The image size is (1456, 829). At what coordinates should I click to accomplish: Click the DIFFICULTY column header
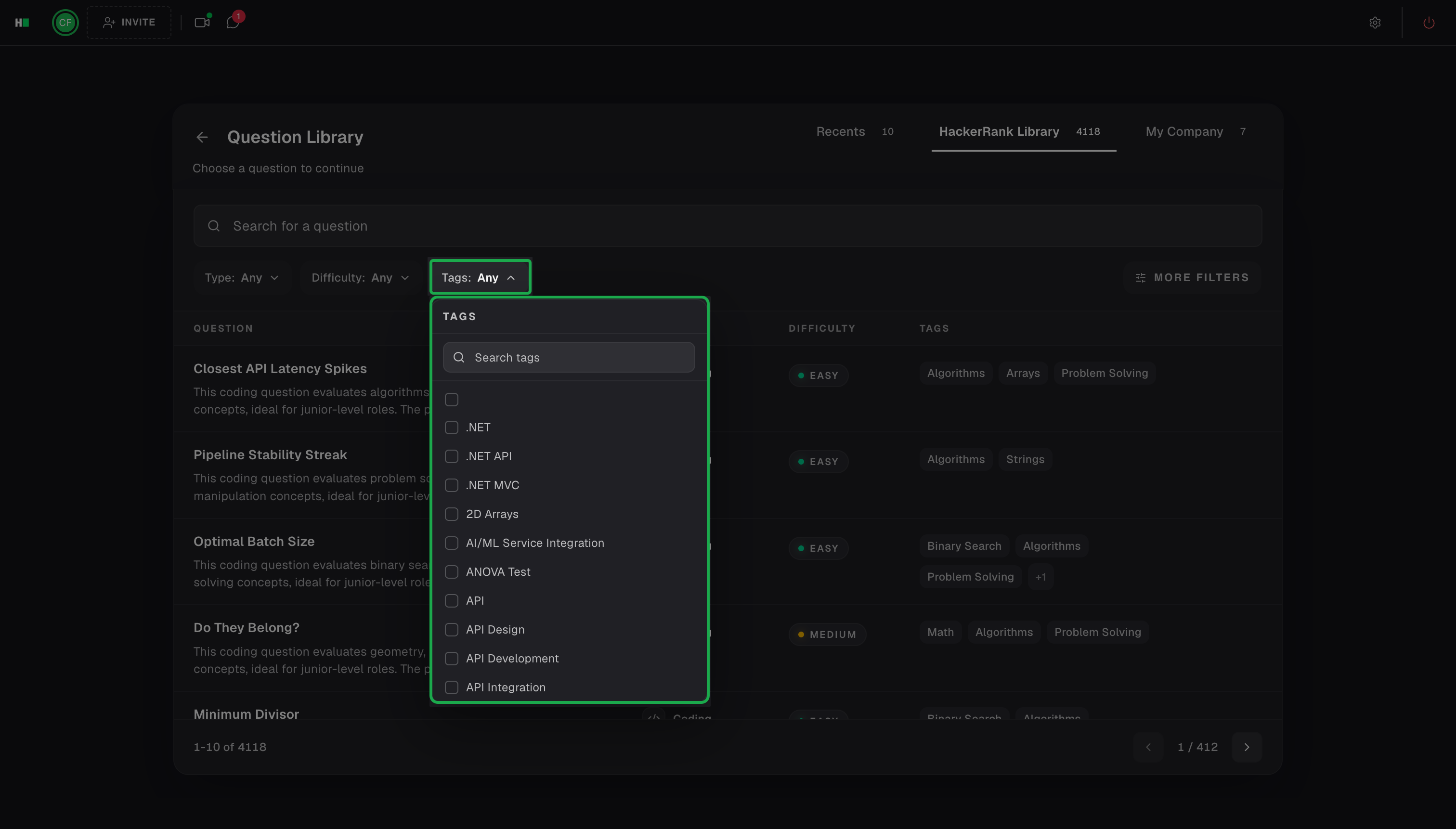coord(822,328)
